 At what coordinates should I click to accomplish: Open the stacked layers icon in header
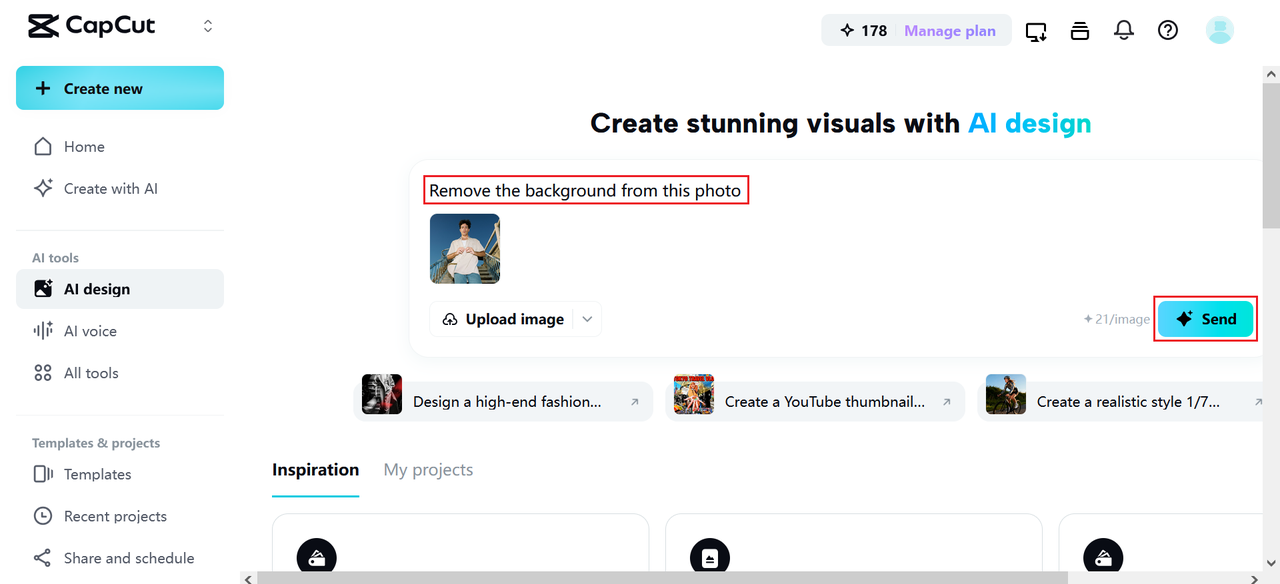(1080, 30)
